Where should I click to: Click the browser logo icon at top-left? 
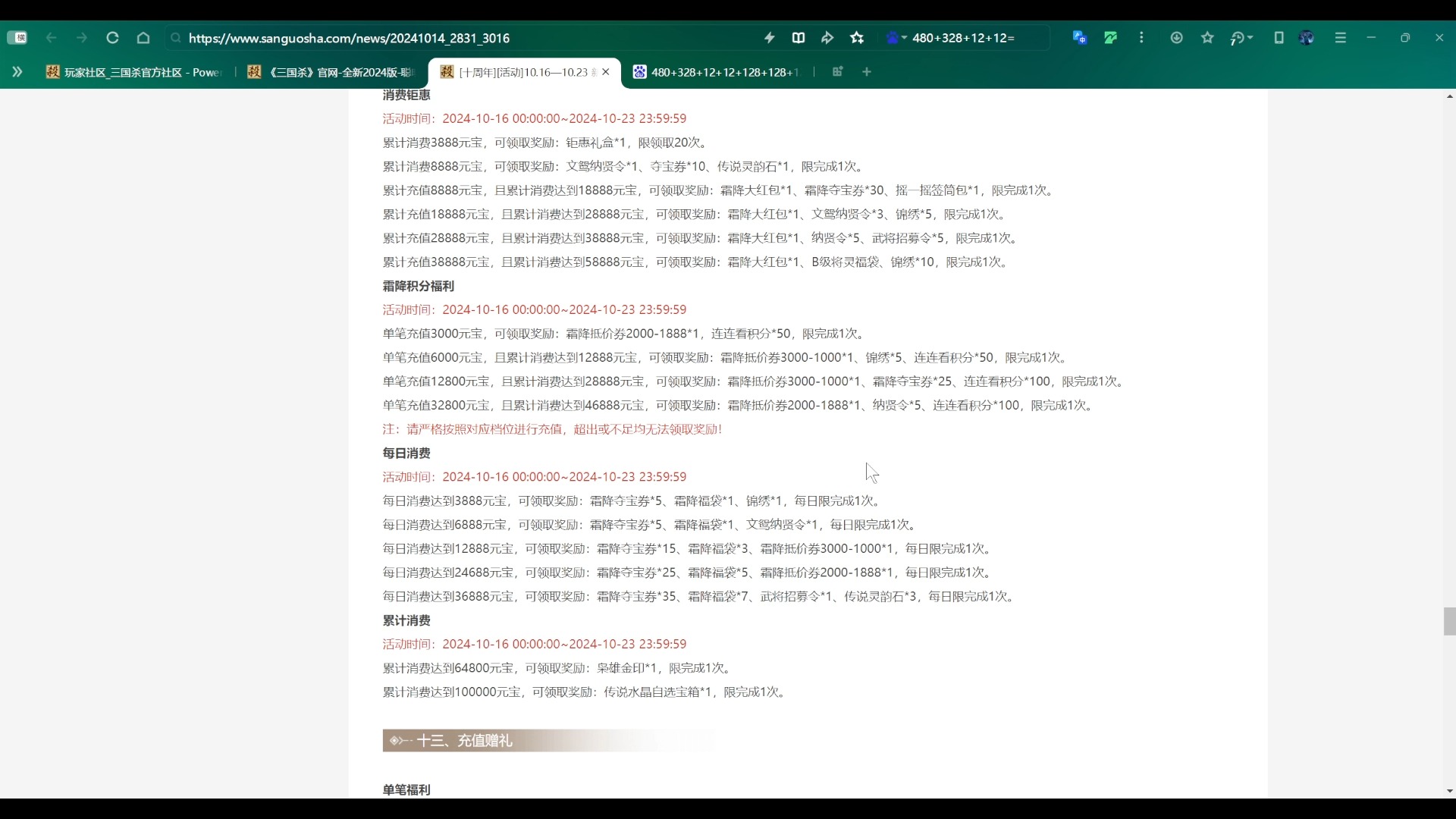coord(17,38)
